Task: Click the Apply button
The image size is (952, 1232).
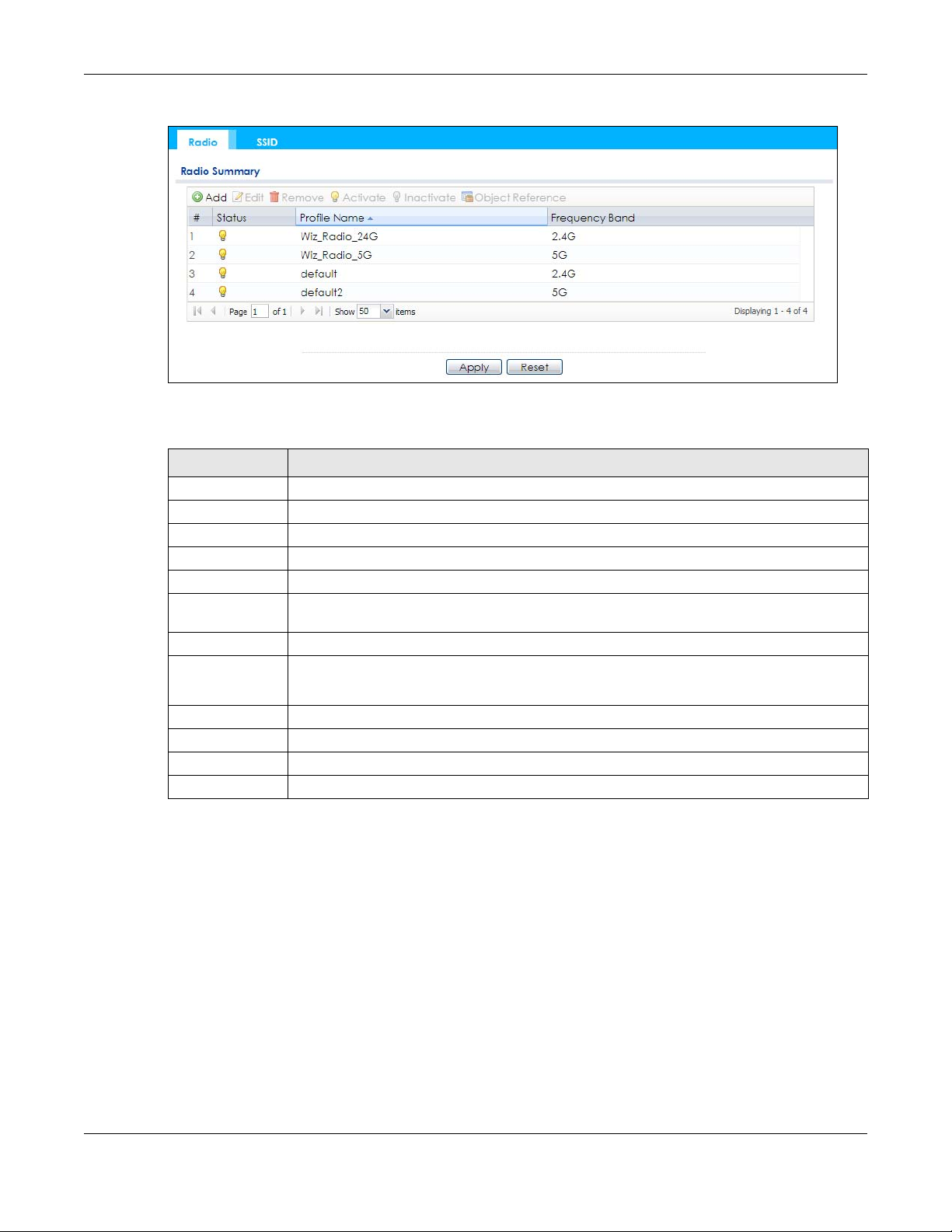Action: pos(474,367)
